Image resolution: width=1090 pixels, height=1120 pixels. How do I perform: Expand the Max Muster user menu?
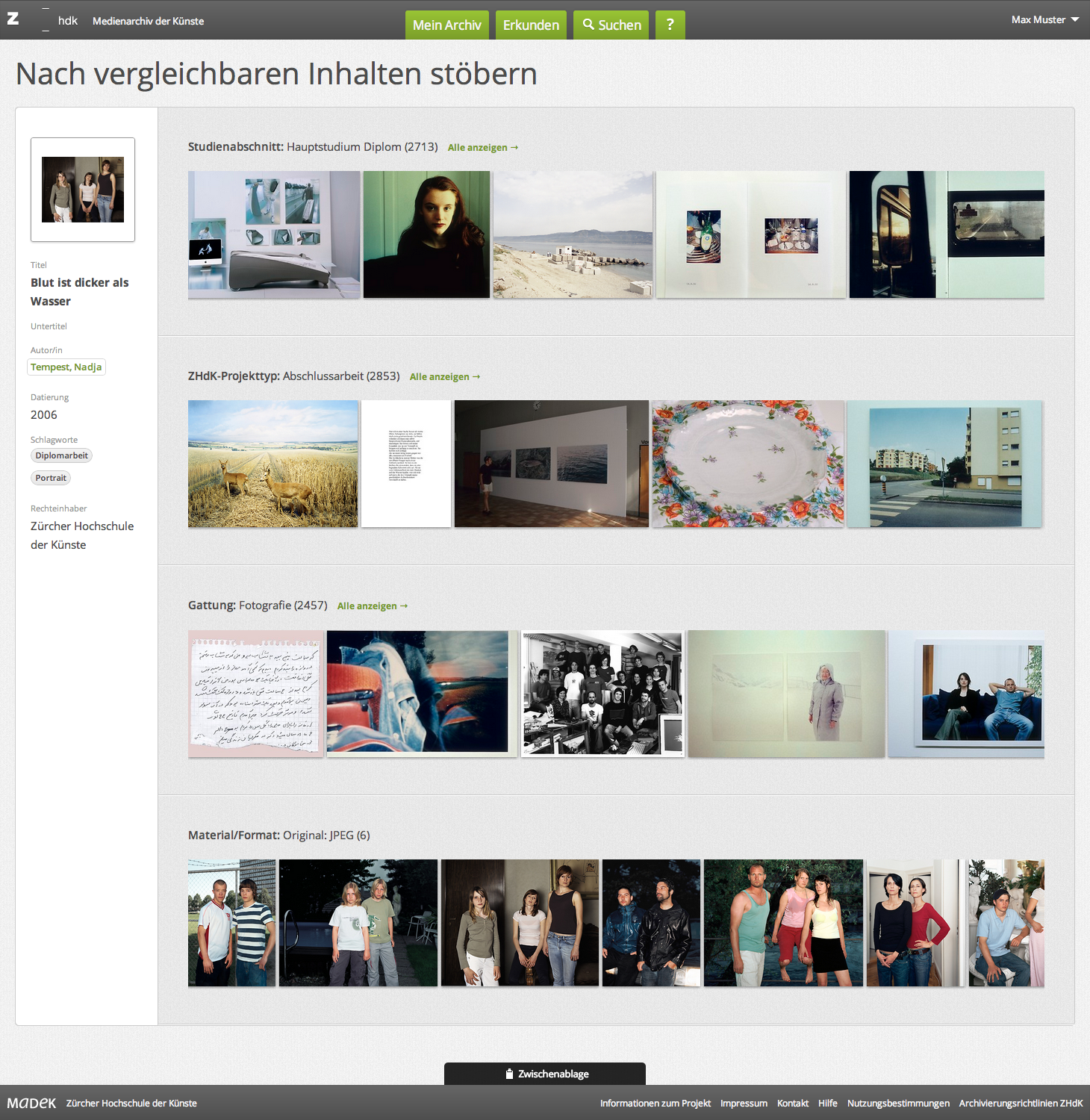pos(1044,20)
